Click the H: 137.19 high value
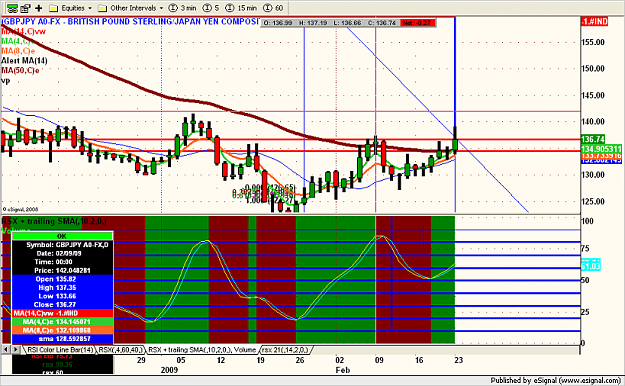The width and height of the screenshot is (625, 386). (x=313, y=23)
